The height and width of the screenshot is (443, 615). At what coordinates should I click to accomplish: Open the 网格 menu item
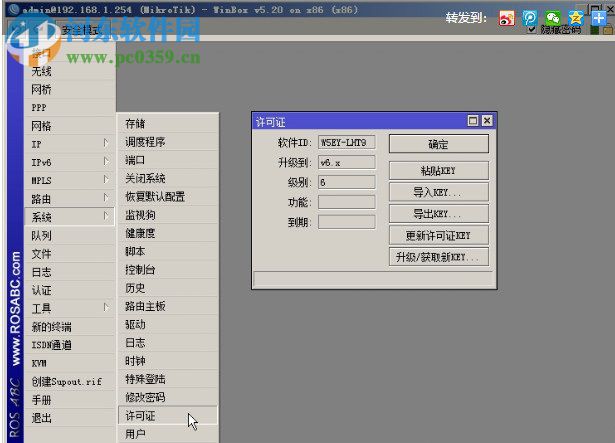click(x=69, y=126)
